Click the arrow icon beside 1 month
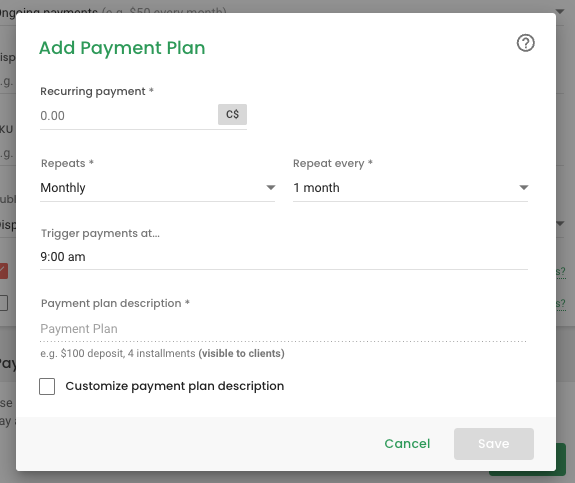This screenshot has width=575, height=483. [x=524, y=188]
